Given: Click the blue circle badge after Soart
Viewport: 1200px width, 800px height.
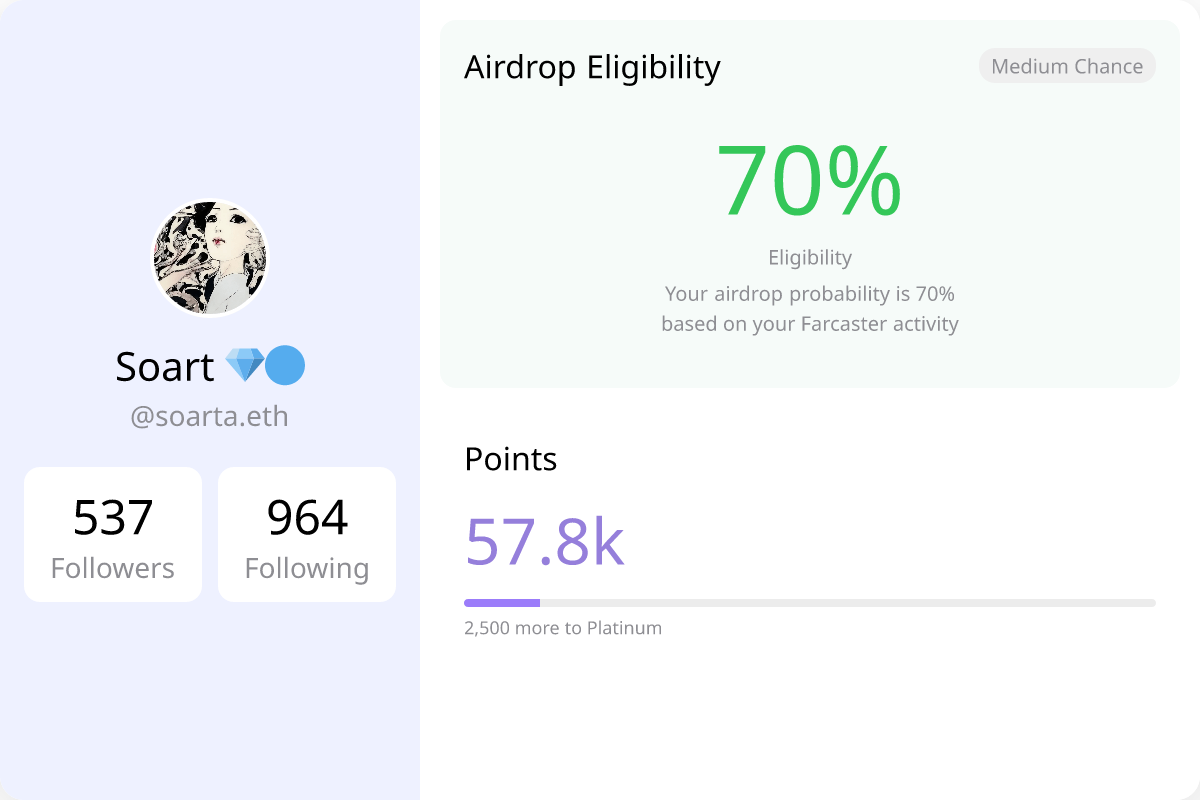Looking at the screenshot, I should click(x=285, y=366).
